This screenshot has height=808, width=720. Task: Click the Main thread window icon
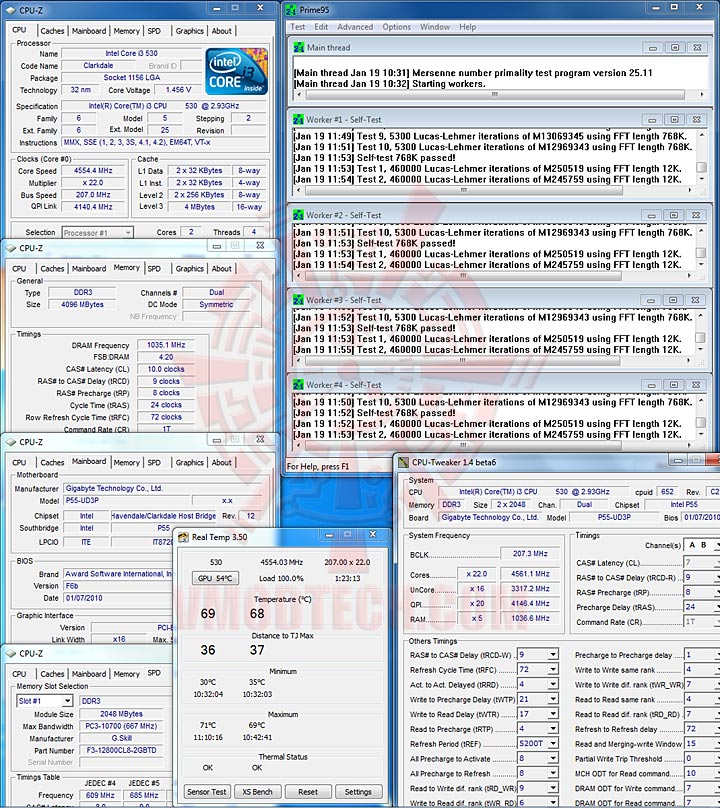pos(298,47)
